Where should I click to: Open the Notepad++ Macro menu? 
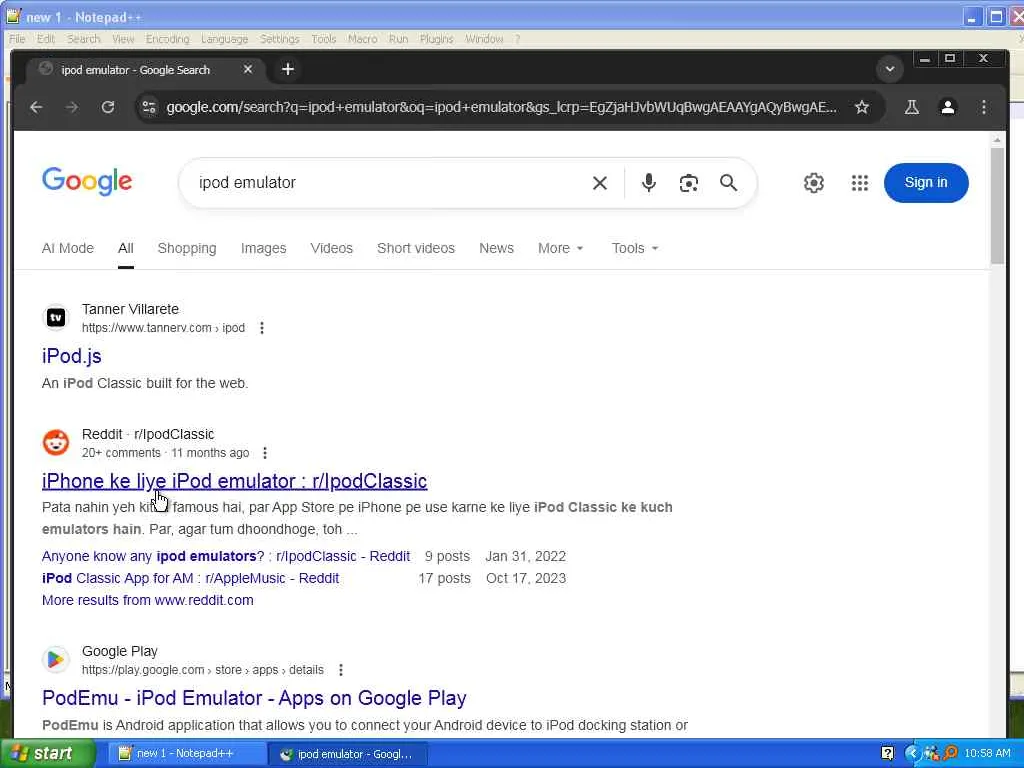point(362,39)
